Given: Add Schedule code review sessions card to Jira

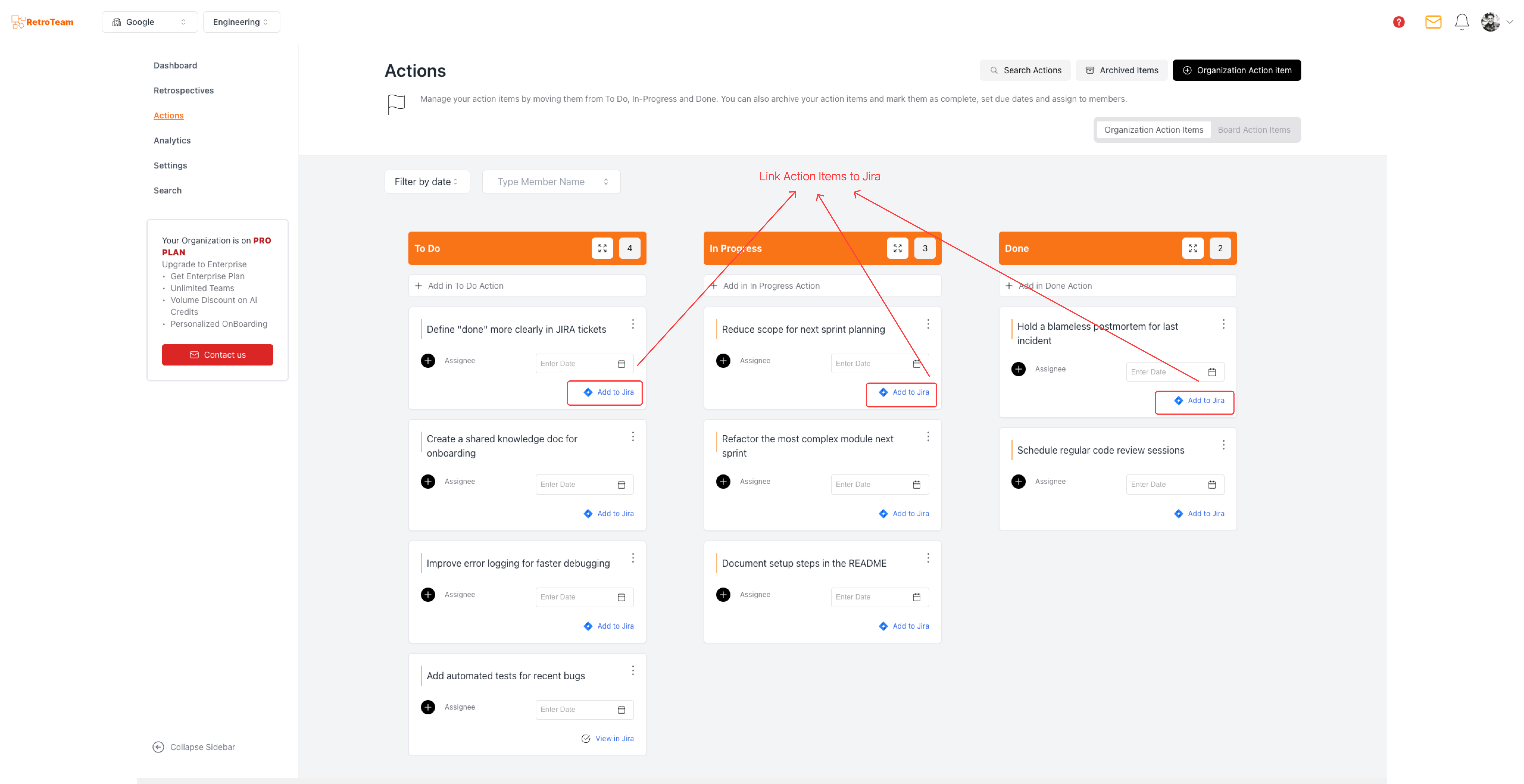Looking at the screenshot, I should pos(1199,514).
